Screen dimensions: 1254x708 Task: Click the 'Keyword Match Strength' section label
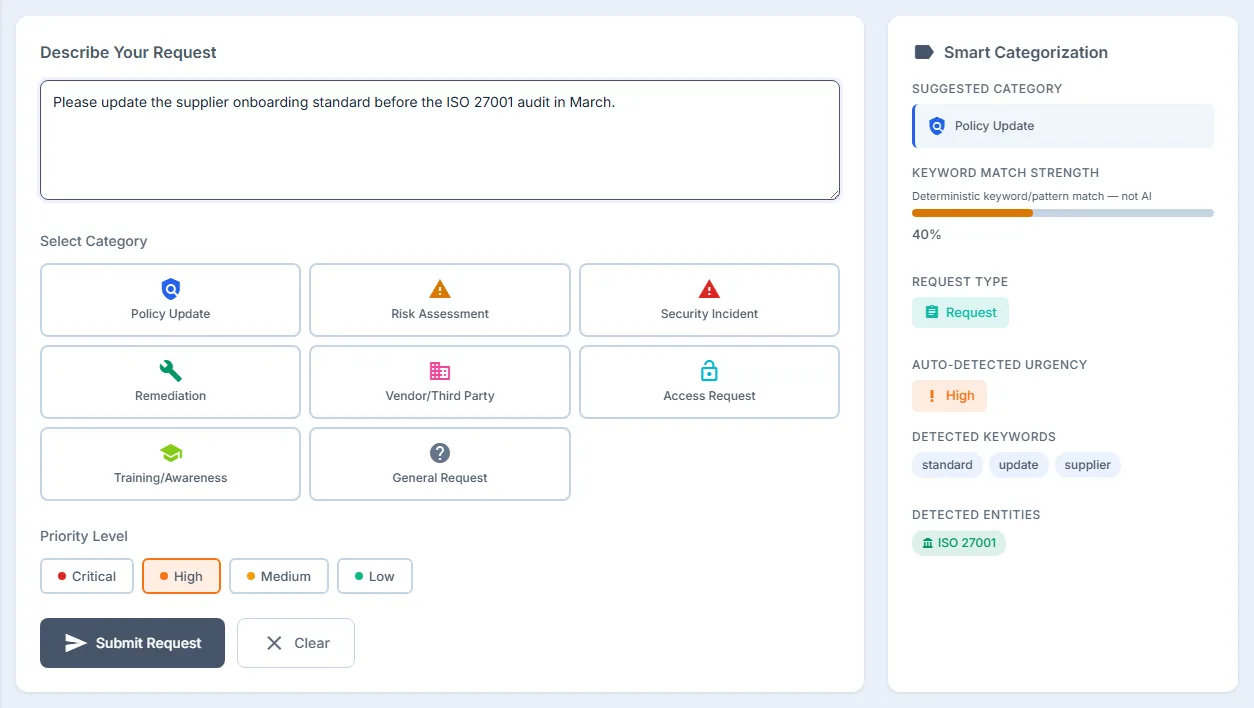1005,173
